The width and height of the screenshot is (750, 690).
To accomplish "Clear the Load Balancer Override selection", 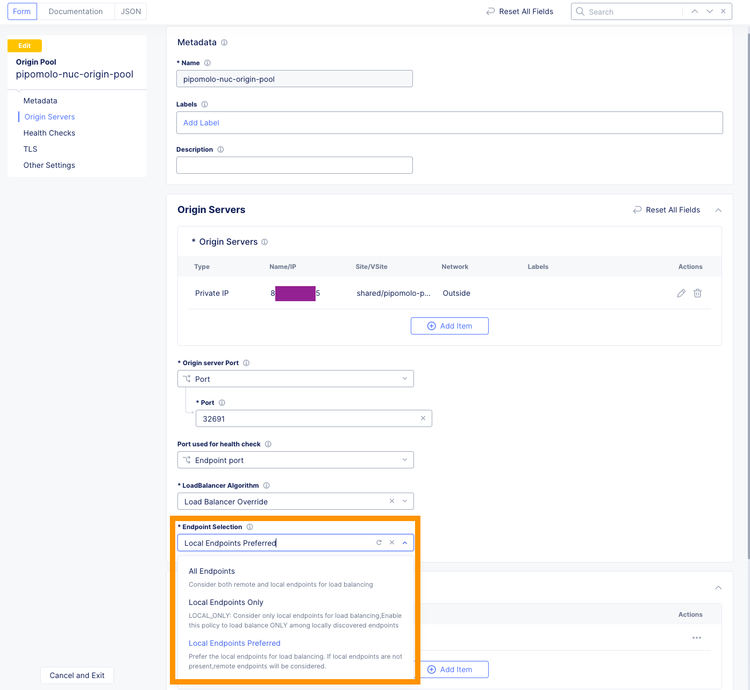I will point(392,501).
